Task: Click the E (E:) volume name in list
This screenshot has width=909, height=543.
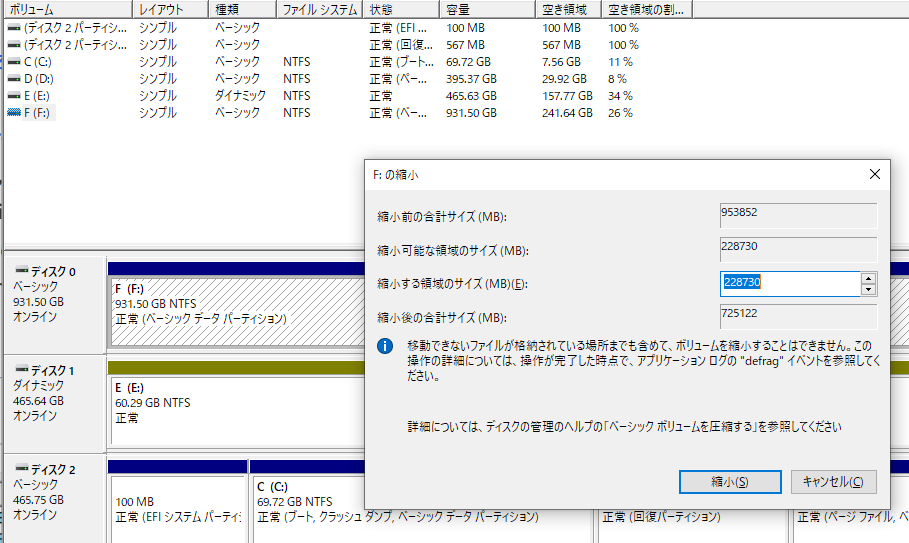Action: [37, 96]
